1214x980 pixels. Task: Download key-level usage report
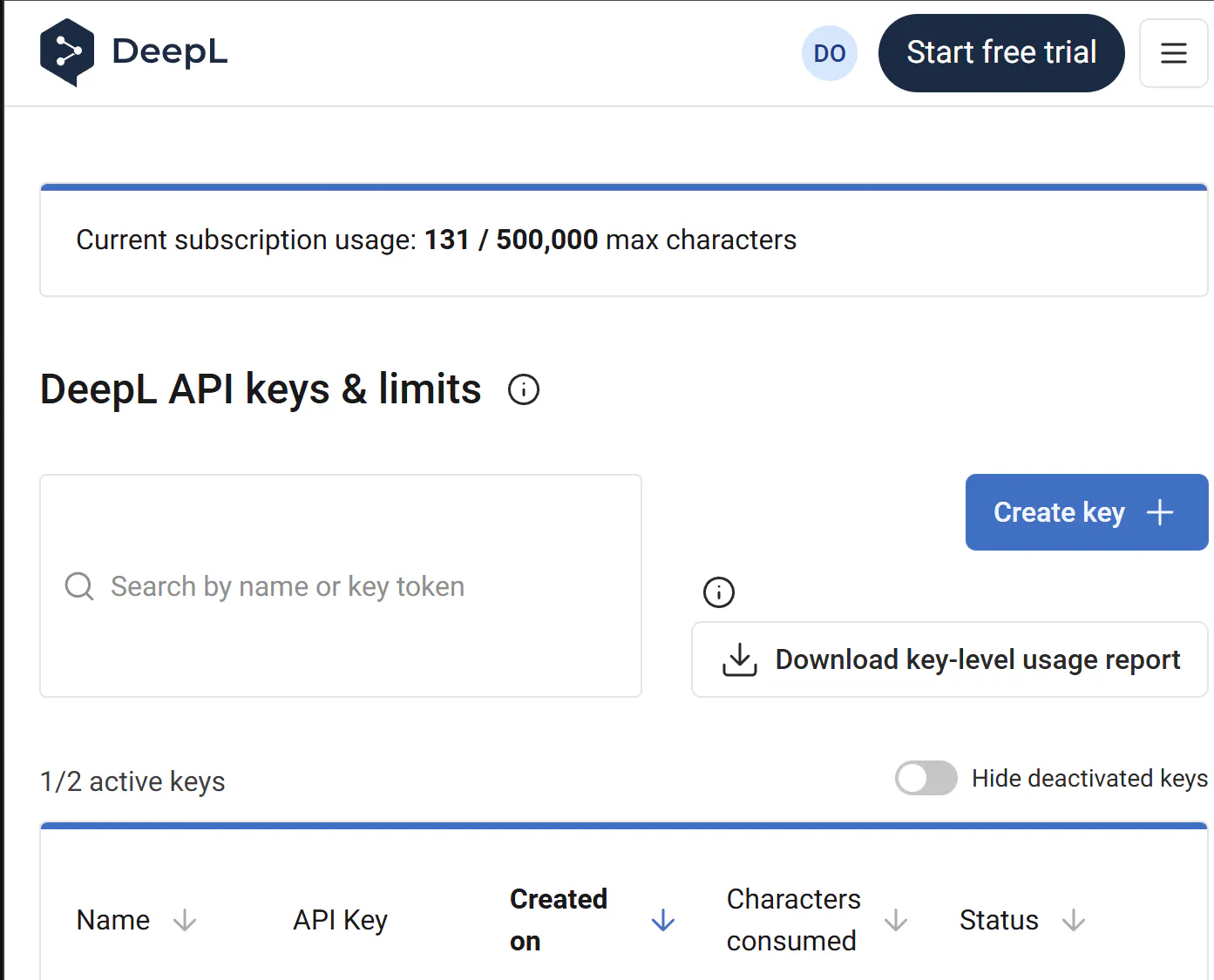[950, 659]
